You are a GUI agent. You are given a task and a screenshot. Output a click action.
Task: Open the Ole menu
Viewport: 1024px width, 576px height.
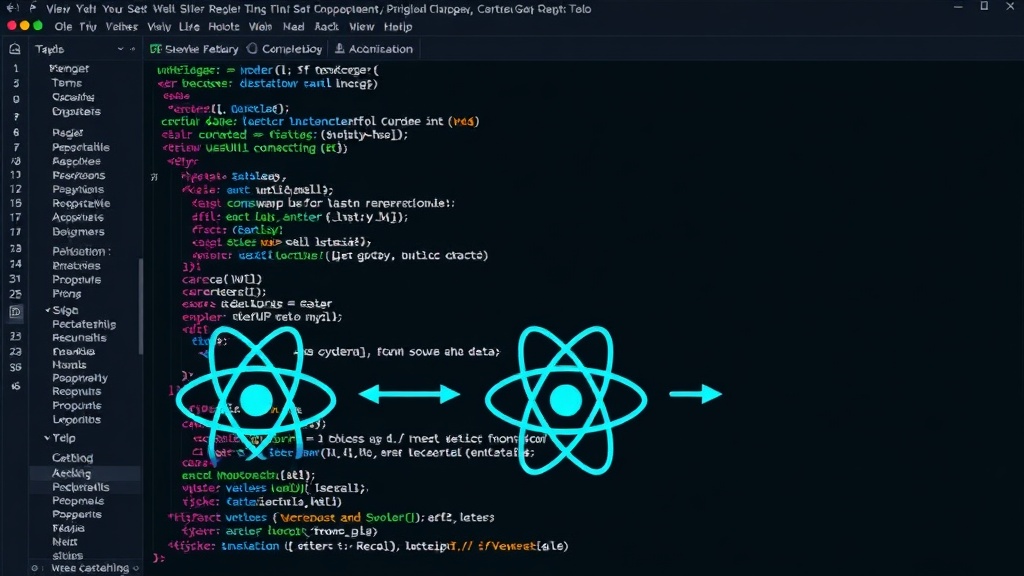tap(63, 27)
